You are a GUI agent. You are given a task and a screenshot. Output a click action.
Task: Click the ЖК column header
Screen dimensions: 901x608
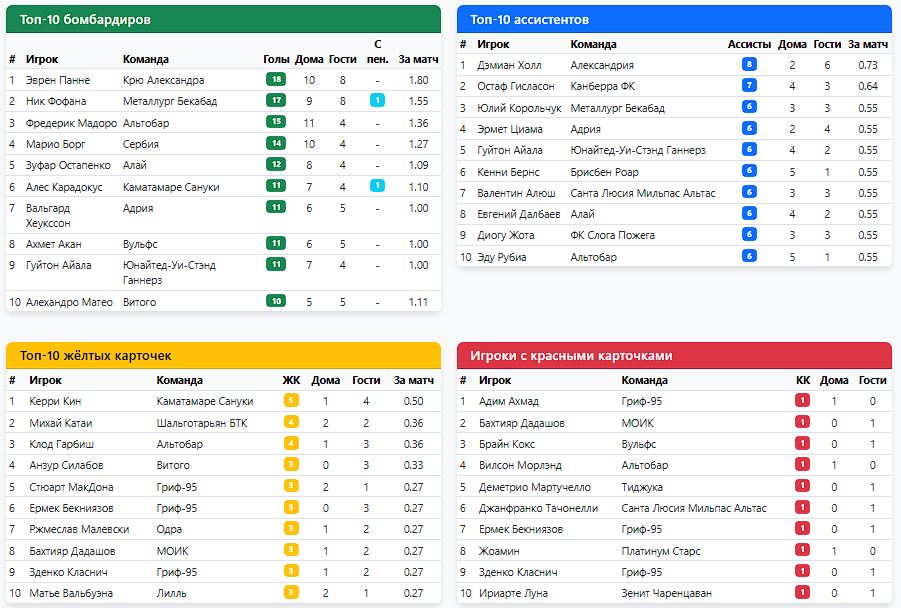(291, 380)
